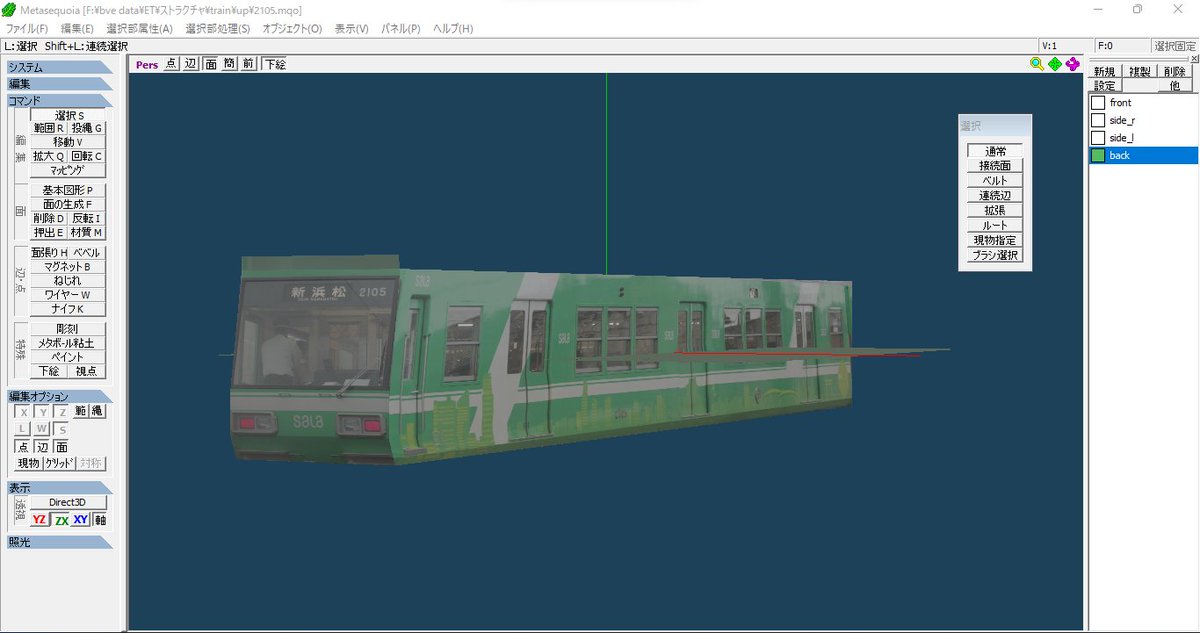
Task: Toggle 辺 edge display in viewport header
Action: [x=191, y=64]
